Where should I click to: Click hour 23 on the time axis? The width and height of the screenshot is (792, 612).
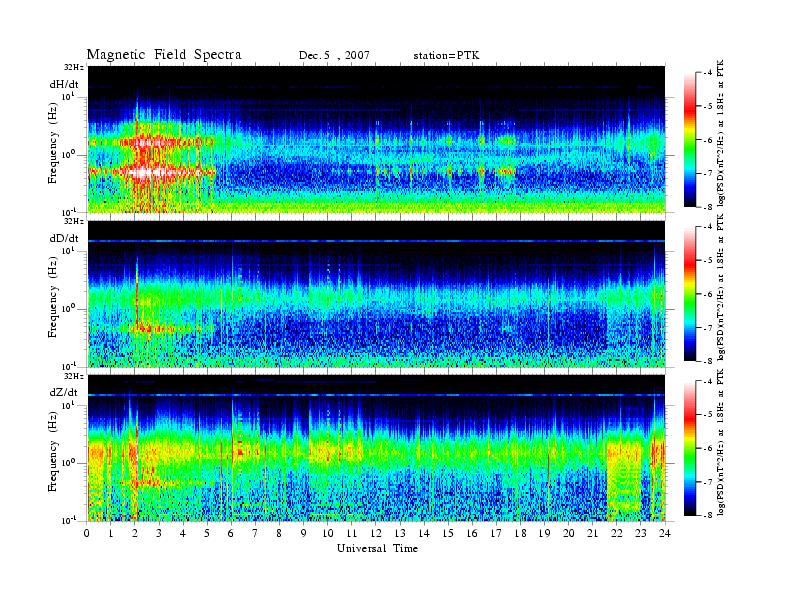[641, 533]
